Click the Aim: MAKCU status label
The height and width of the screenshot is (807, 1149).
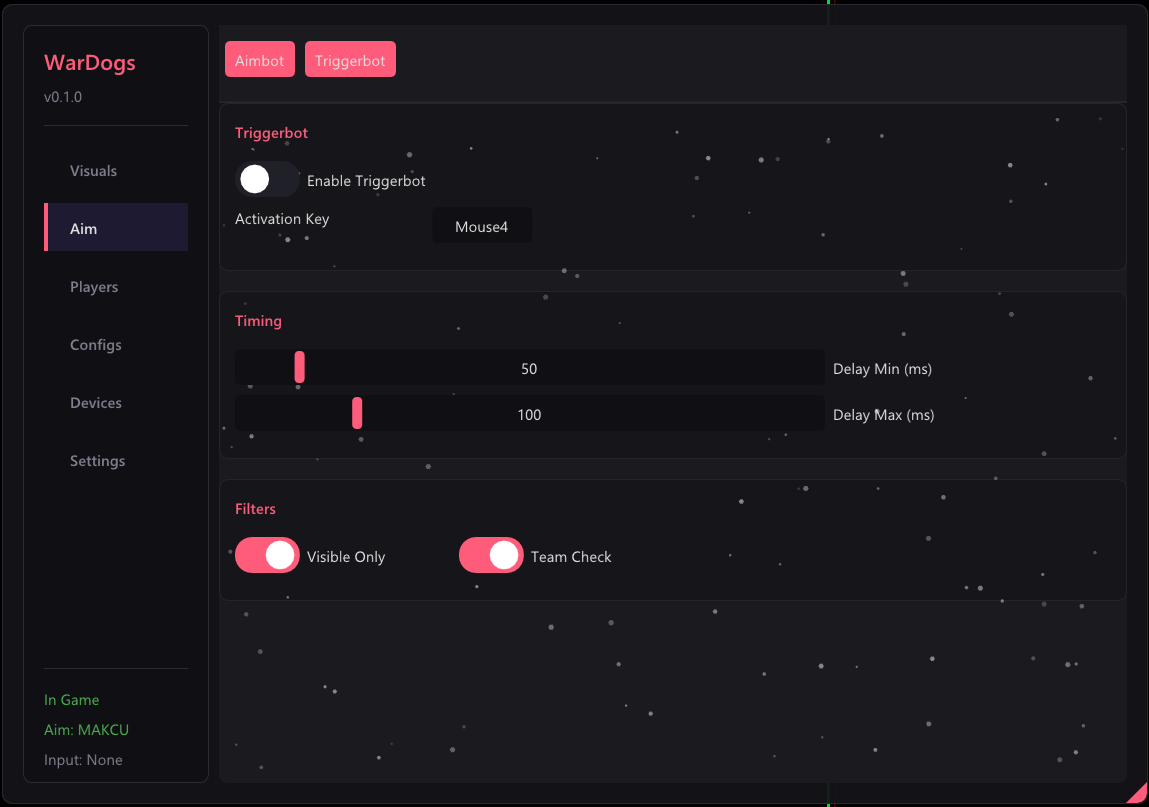[86, 729]
